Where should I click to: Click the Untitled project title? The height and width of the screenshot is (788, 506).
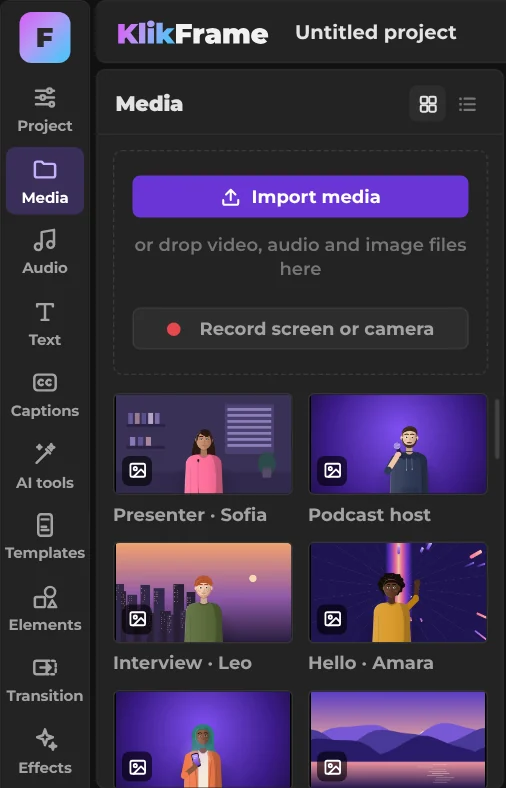click(376, 33)
